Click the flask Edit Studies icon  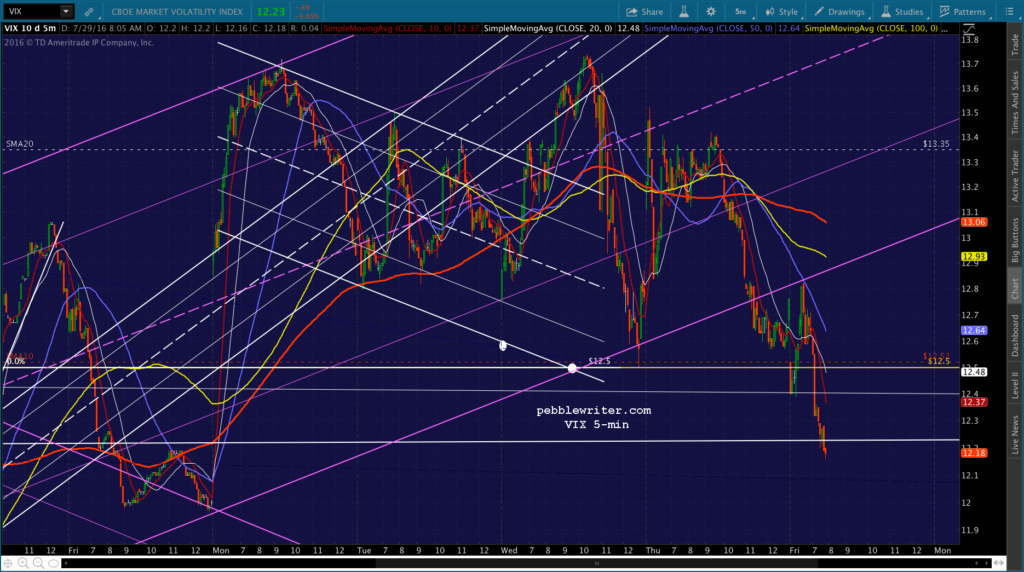(x=684, y=12)
